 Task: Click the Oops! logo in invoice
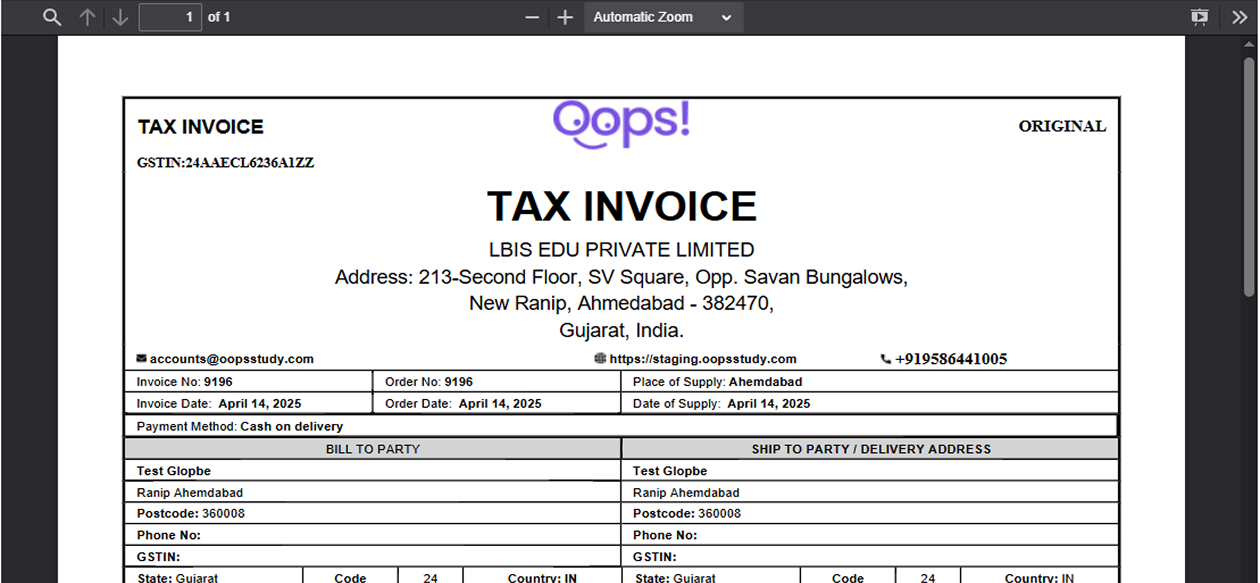point(621,123)
